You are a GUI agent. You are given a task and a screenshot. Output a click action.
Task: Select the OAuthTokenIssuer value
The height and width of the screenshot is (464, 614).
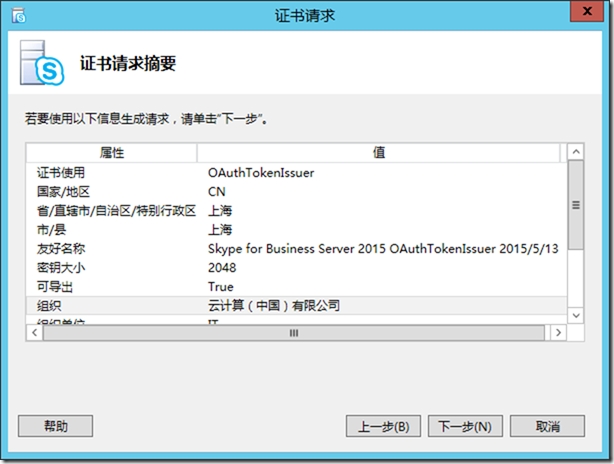(261, 173)
